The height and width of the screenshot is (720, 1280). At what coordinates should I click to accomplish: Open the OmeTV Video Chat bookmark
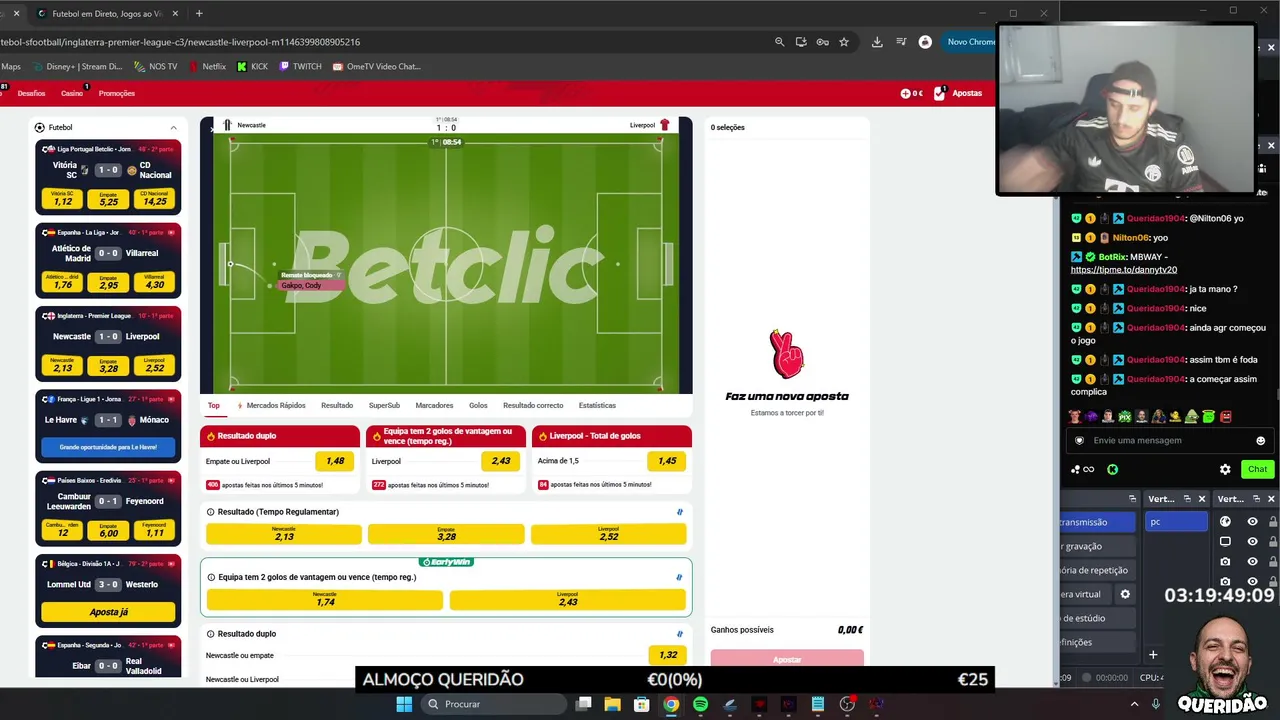[x=376, y=67]
